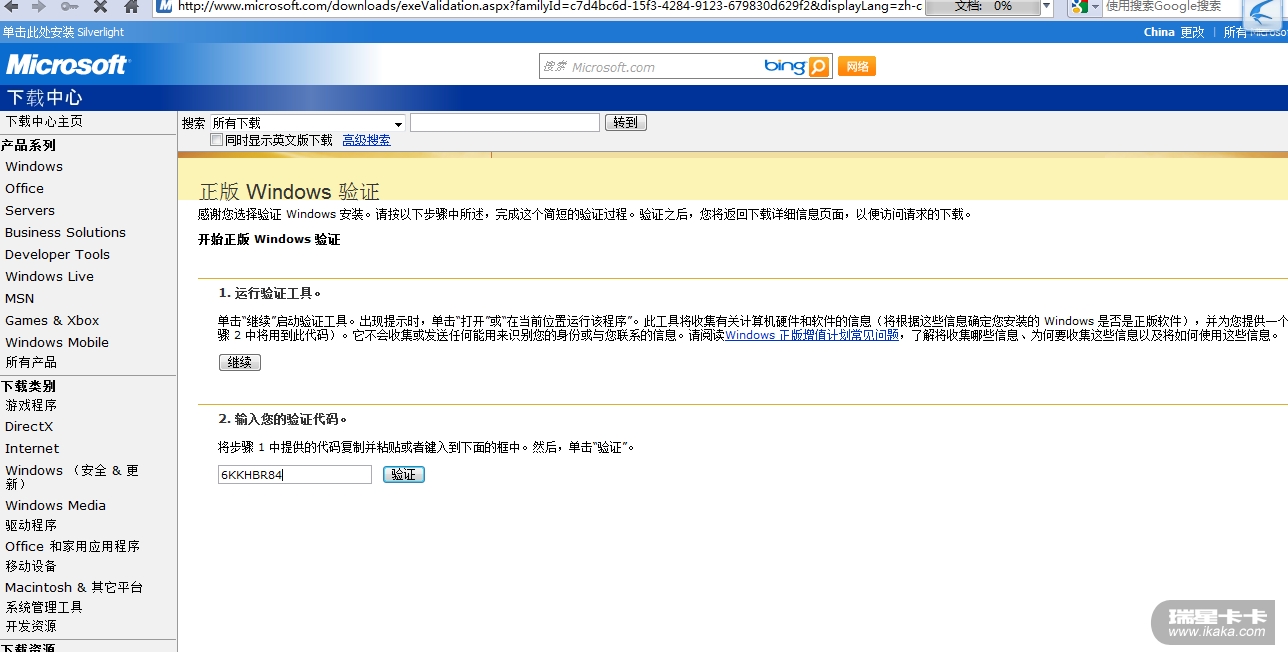Image resolution: width=1288 pixels, height=652 pixels.
Task: Open Servers sidebar link
Action: [x=30, y=210]
